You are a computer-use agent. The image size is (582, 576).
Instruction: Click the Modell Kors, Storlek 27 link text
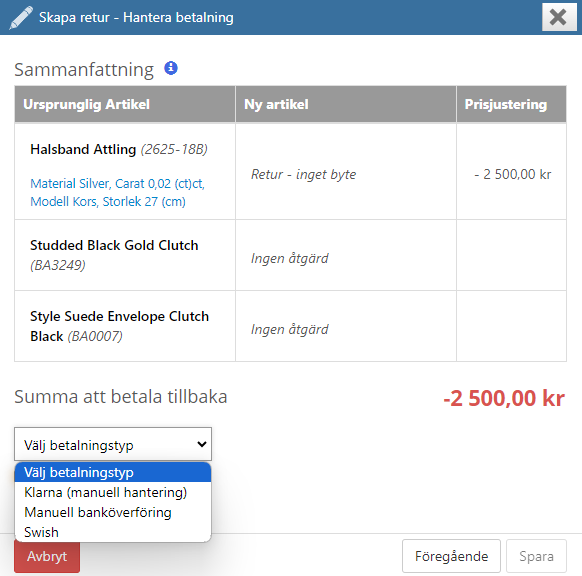point(108,202)
